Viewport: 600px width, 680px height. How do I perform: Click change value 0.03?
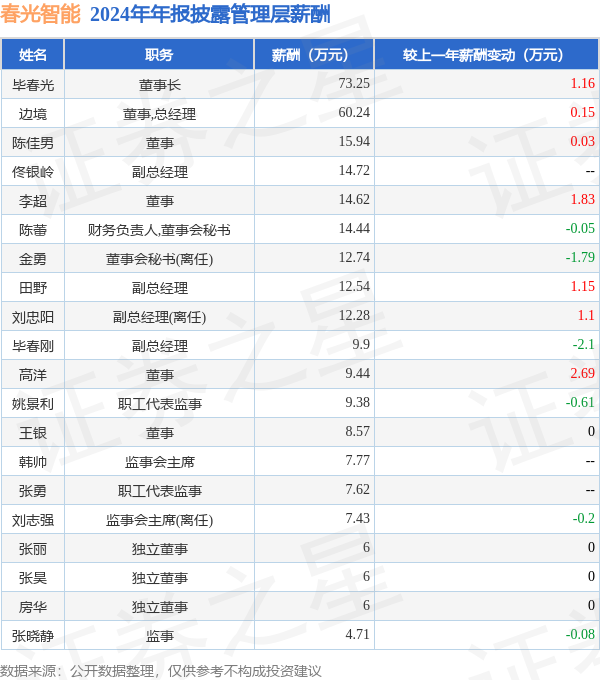click(x=582, y=141)
